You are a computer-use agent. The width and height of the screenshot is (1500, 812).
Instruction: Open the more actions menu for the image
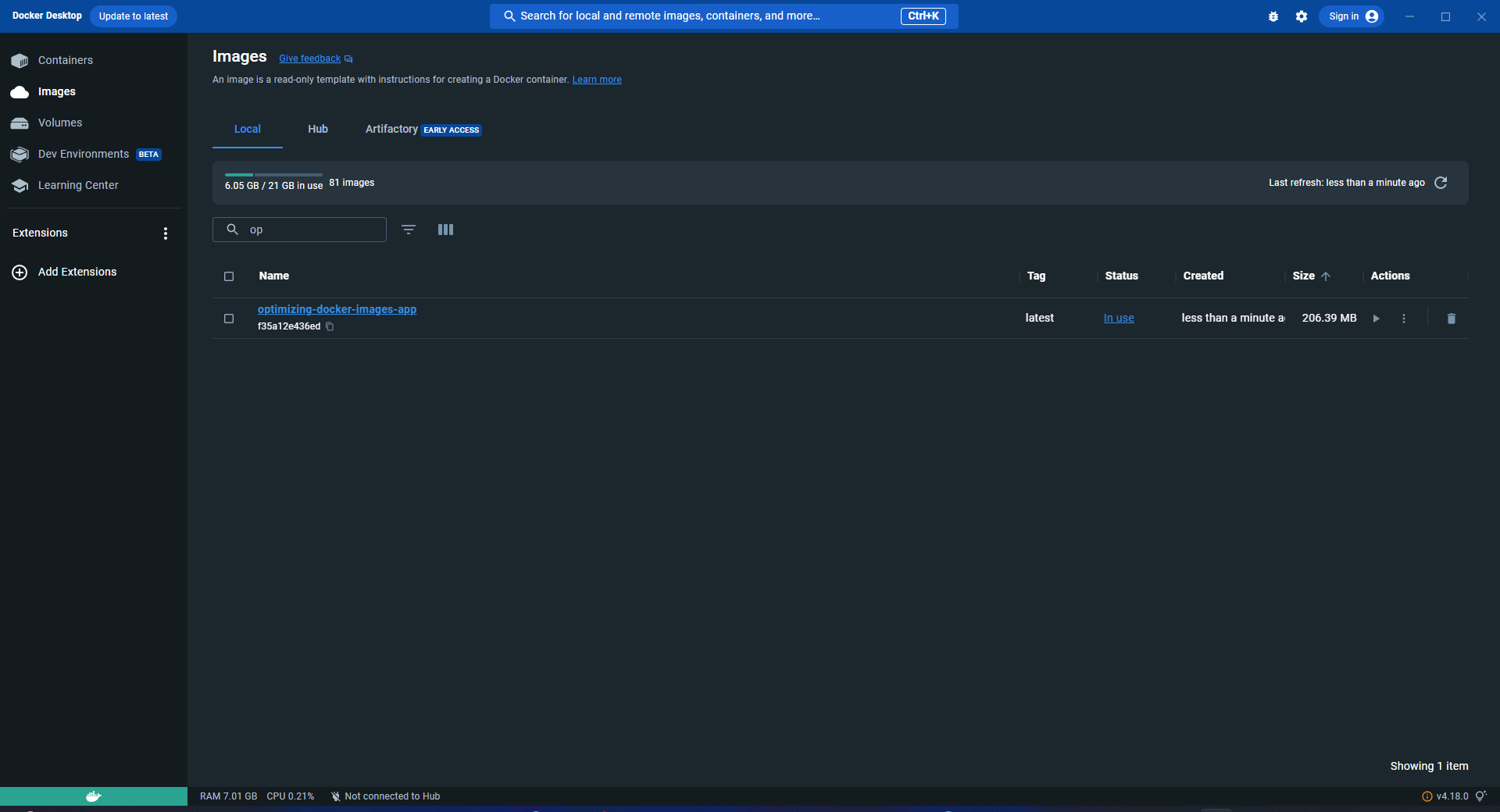click(x=1403, y=319)
